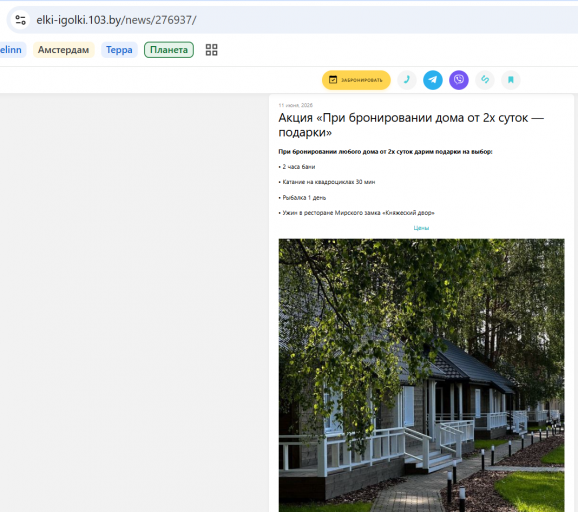Click the yellow Забронировать button
Screen dimensions: 578x512
(356, 80)
